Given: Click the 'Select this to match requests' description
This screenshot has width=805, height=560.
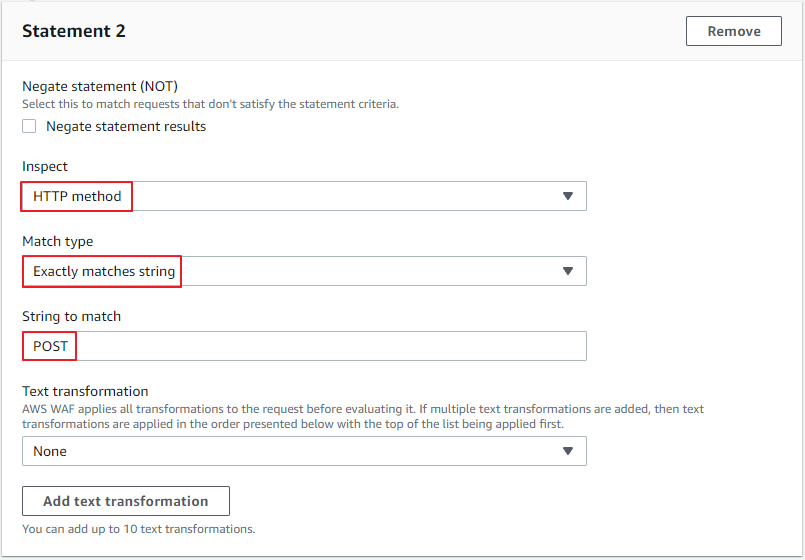Looking at the screenshot, I should click(210, 104).
